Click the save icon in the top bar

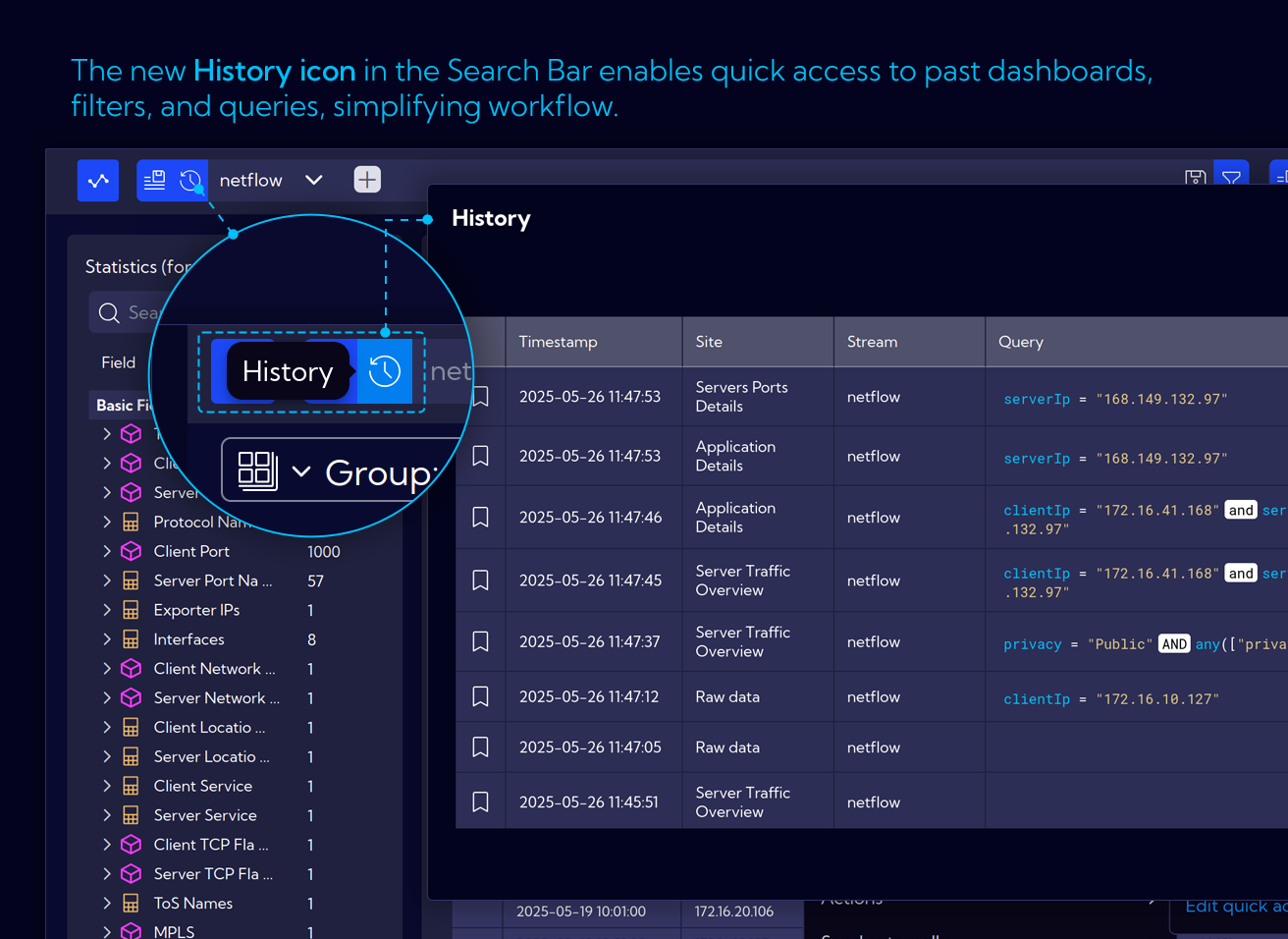tap(1195, 179)
